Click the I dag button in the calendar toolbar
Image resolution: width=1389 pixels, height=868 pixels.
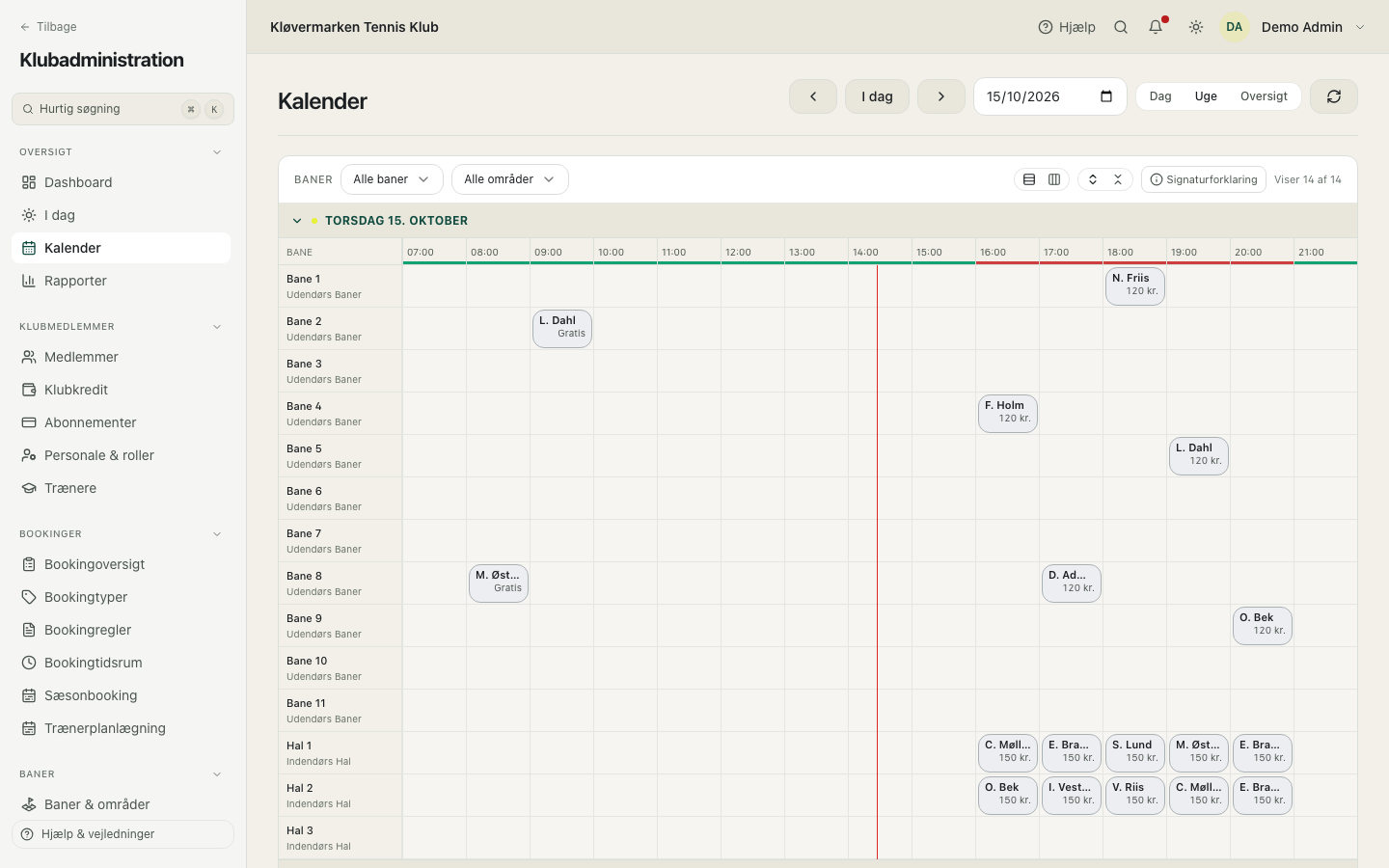(878, 96)
